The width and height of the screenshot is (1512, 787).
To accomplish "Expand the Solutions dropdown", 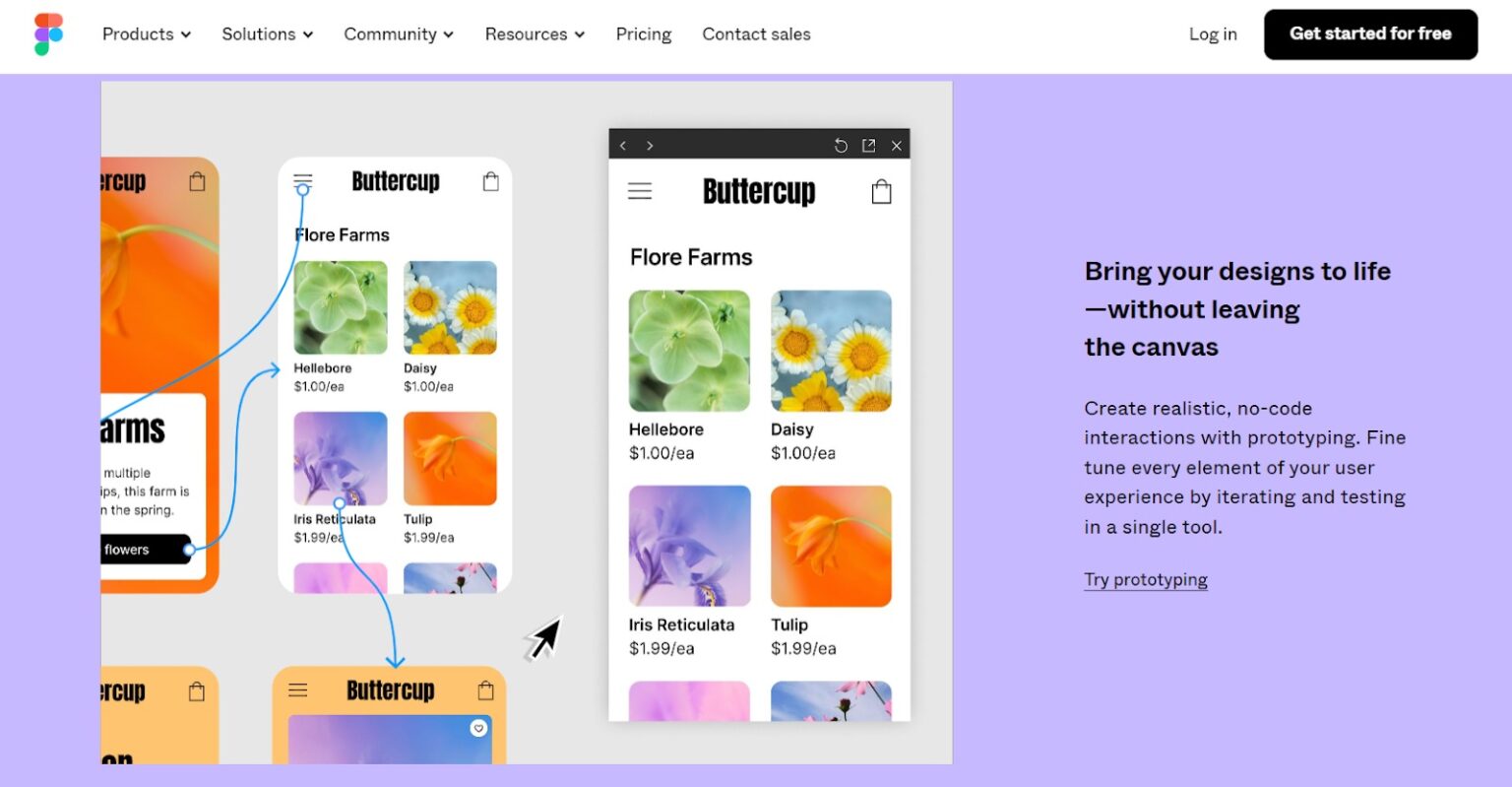I will 266,34.
